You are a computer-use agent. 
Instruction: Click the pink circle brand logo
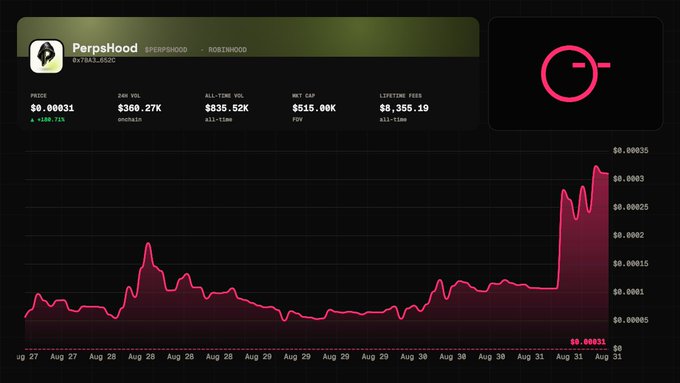coord(575,73)
